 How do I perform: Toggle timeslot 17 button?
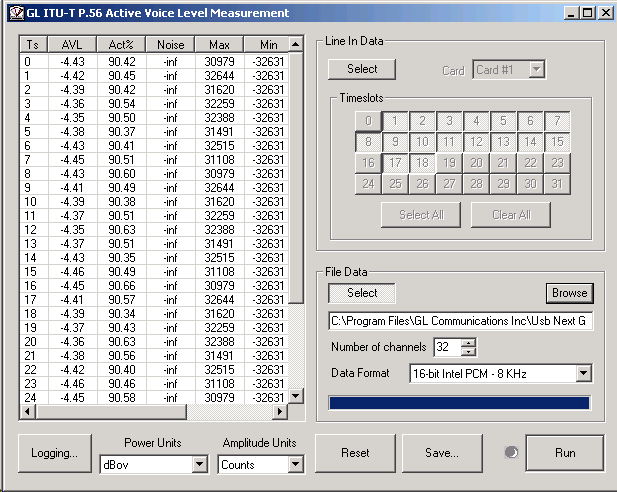click(395, 163)
